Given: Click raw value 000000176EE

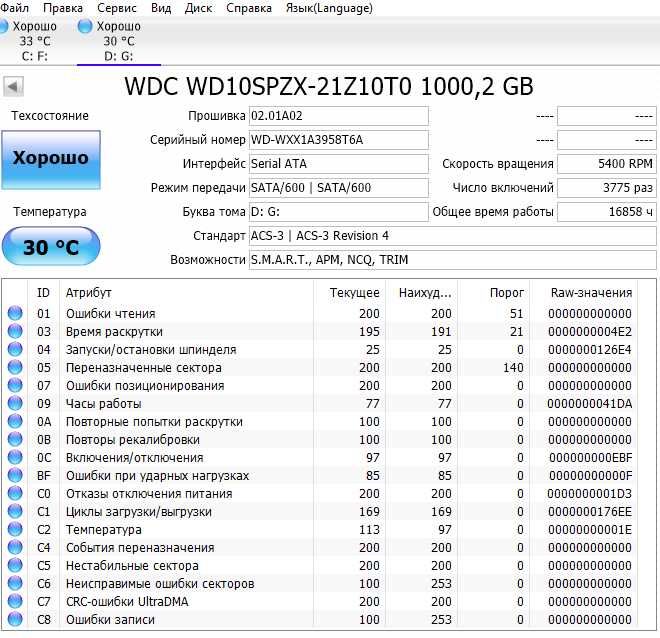Looking at the screenshot, I should pos(590,512).
